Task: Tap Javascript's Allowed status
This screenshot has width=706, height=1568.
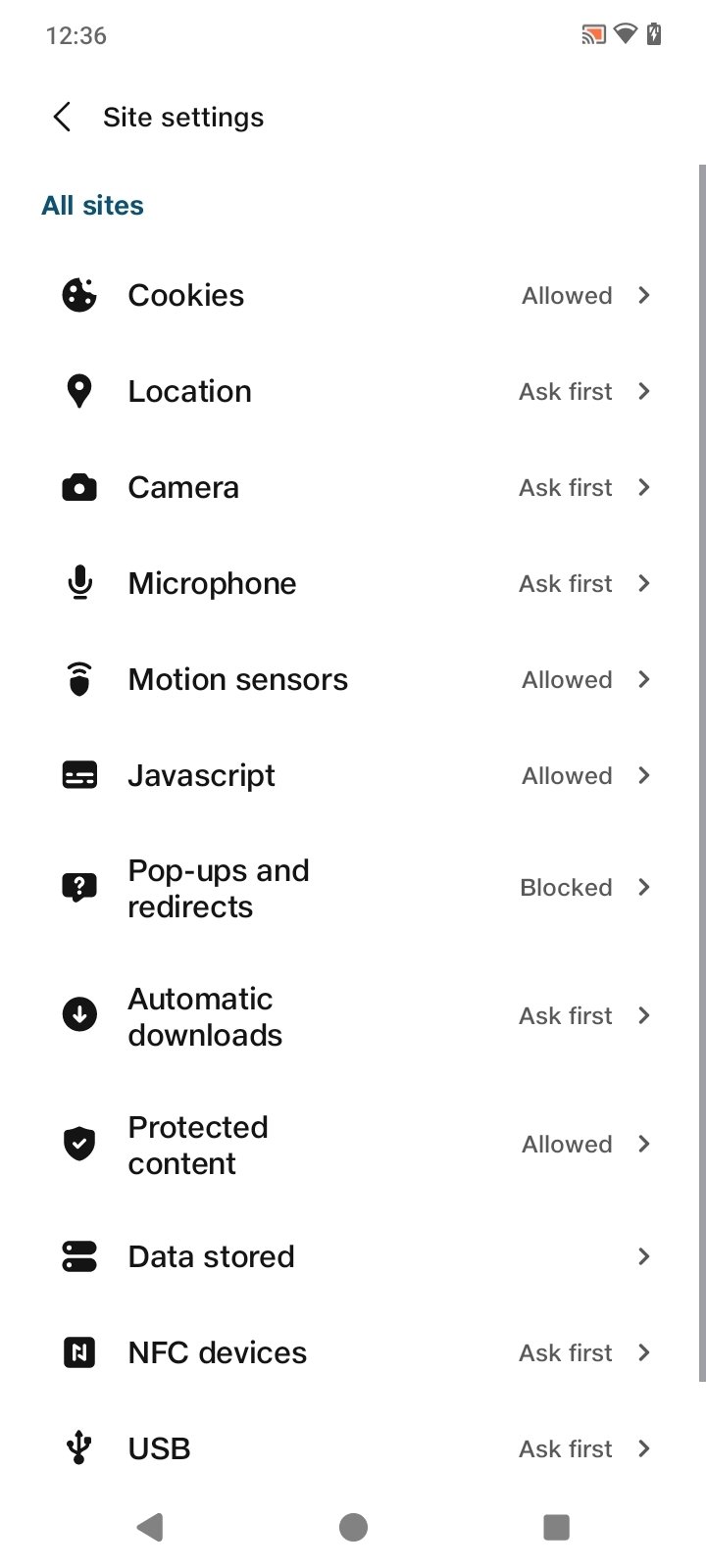Action: point(567,775)
